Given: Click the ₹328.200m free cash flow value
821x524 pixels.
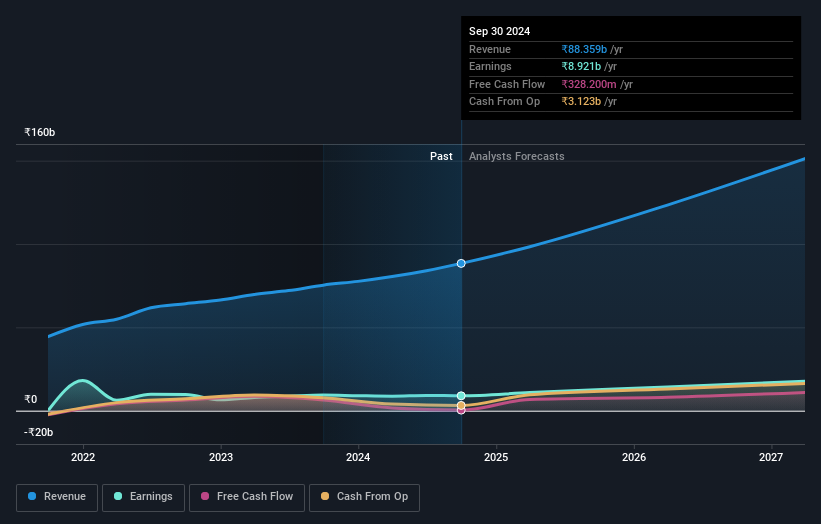Looking at the screenshot, I should (589, 84).
